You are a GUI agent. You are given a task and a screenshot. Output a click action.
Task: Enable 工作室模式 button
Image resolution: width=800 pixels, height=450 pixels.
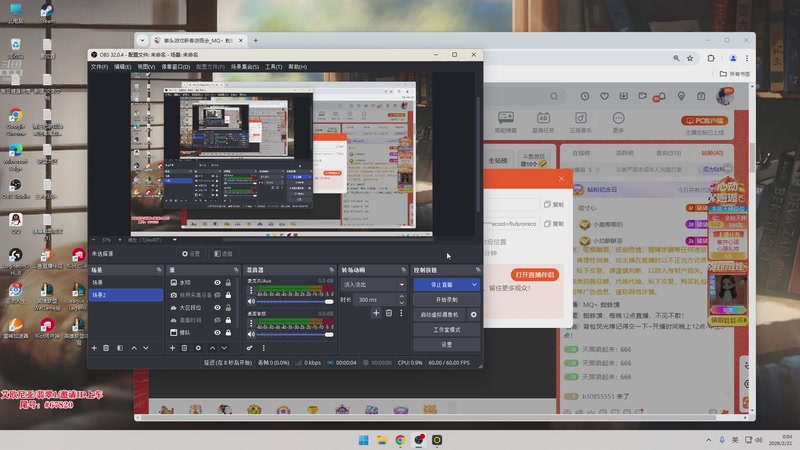[446, 330]
